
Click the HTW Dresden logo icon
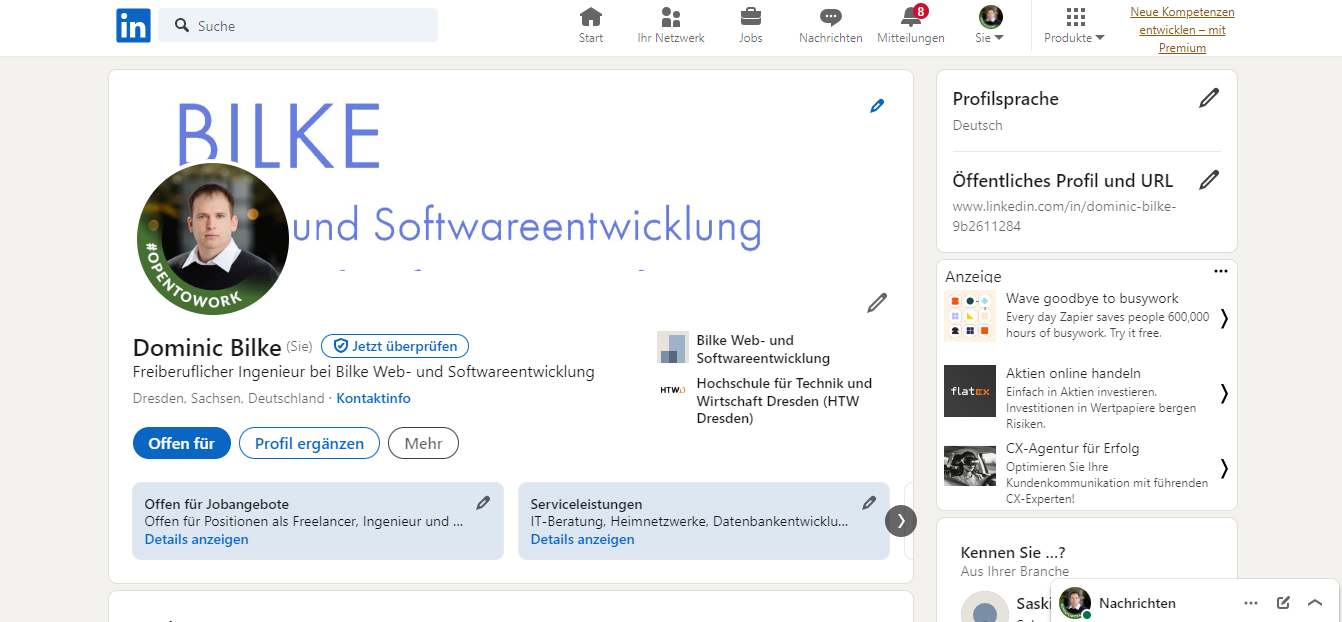point(673,390)
